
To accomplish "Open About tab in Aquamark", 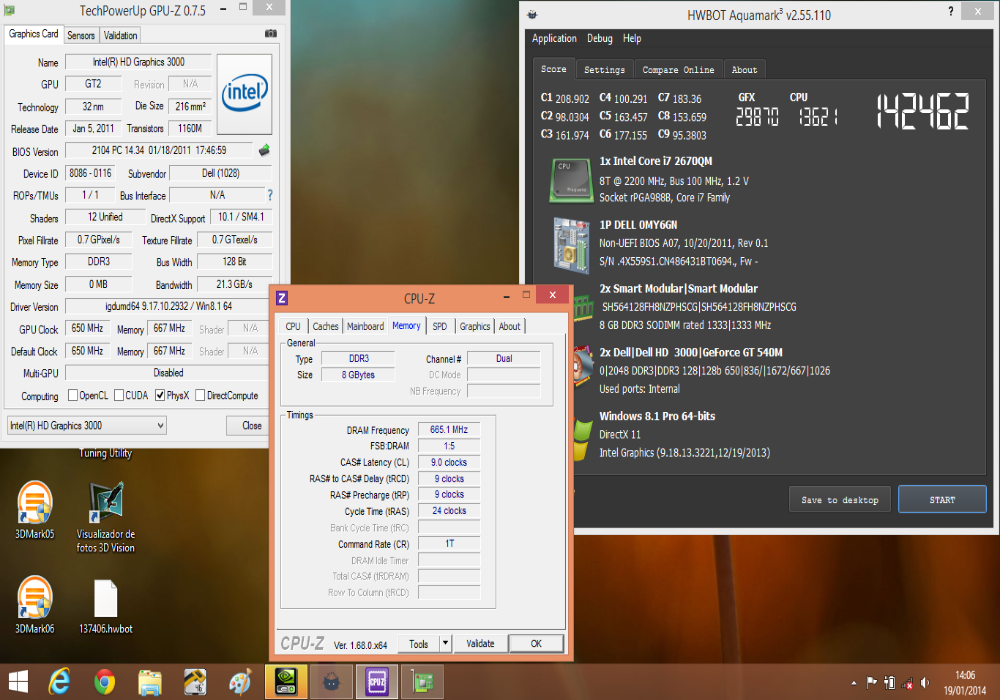I will 744,69.
